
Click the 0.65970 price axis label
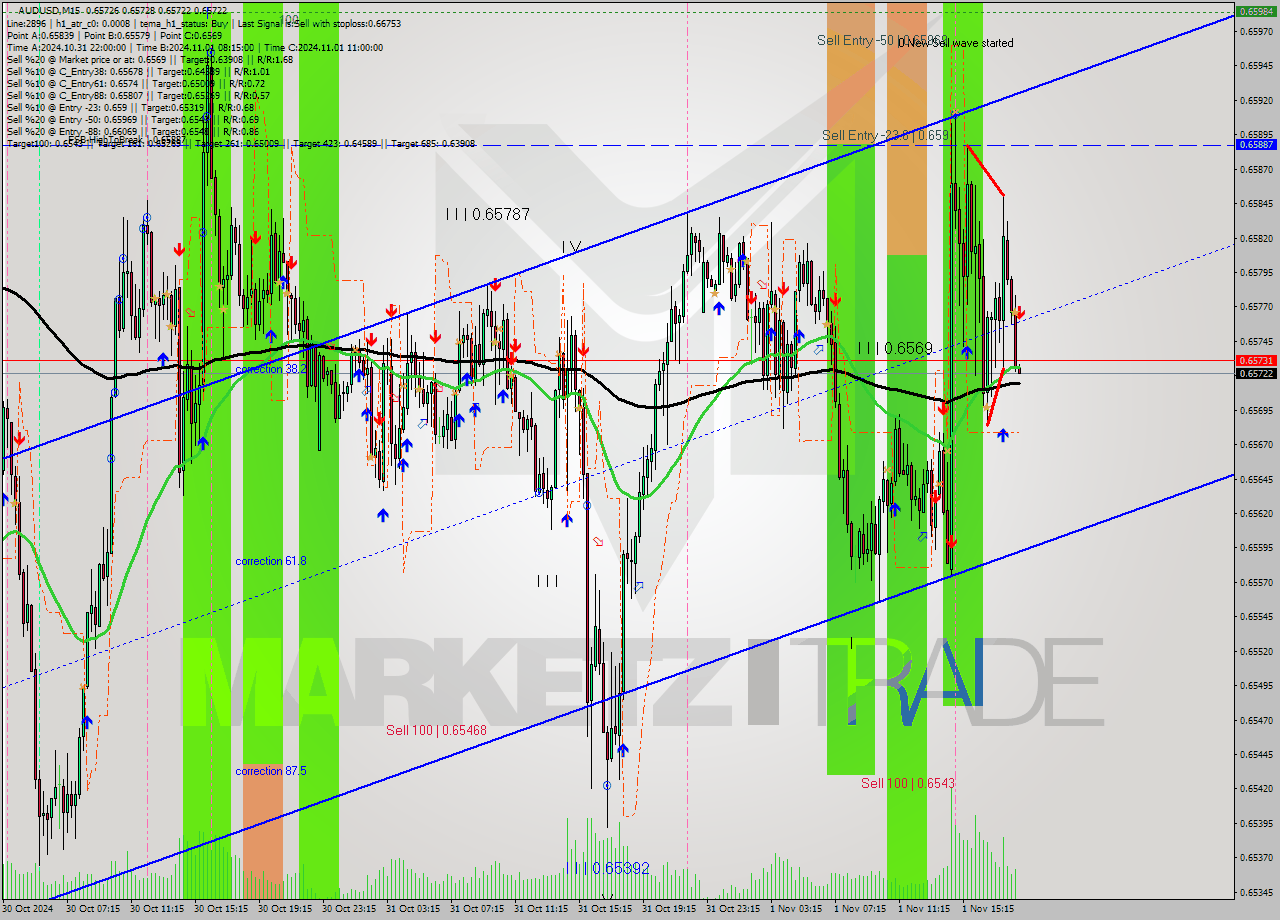[x=1256, y=31]
